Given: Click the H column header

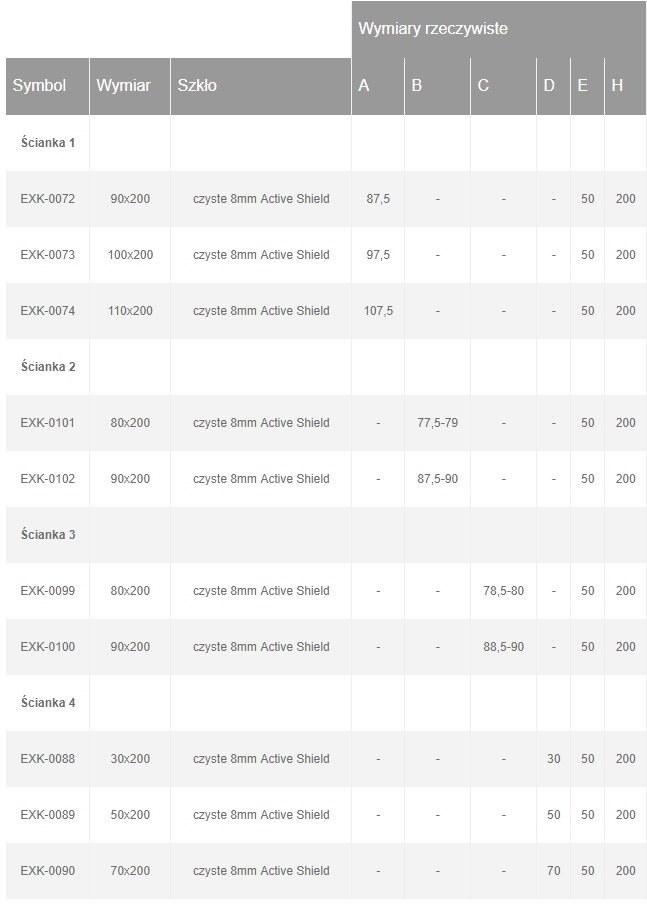Looking at the screenshot, I should point(617,86).
